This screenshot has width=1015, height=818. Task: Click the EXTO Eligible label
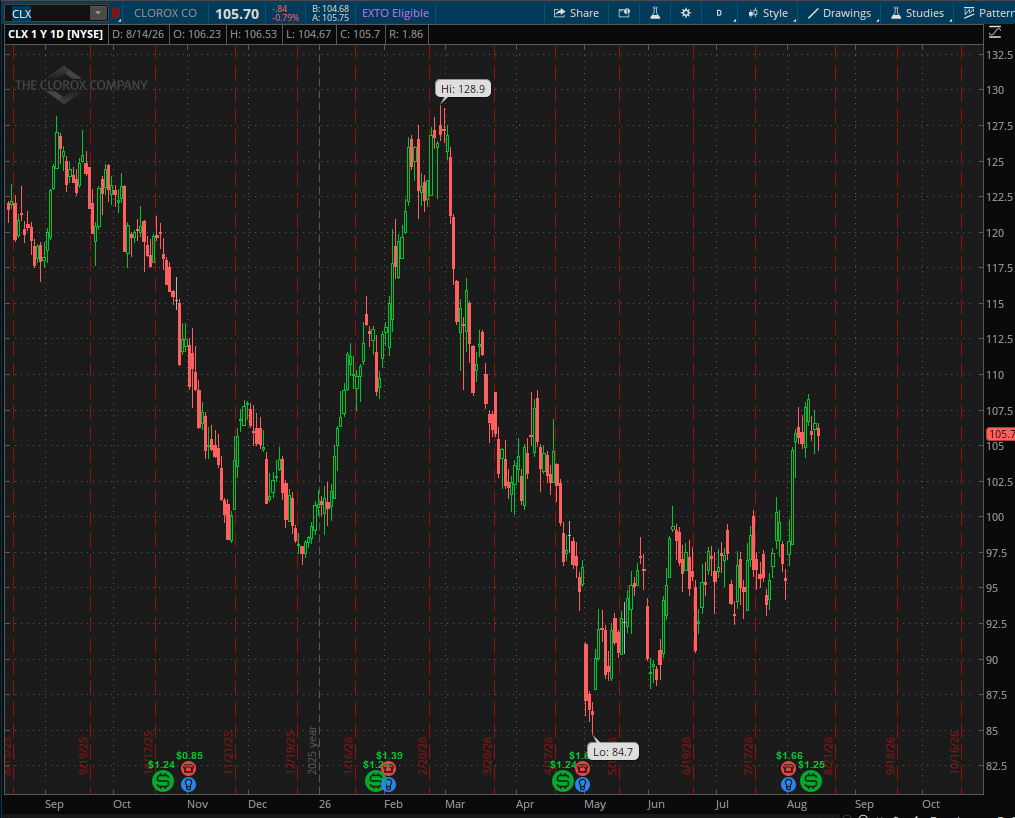[395, 13]
